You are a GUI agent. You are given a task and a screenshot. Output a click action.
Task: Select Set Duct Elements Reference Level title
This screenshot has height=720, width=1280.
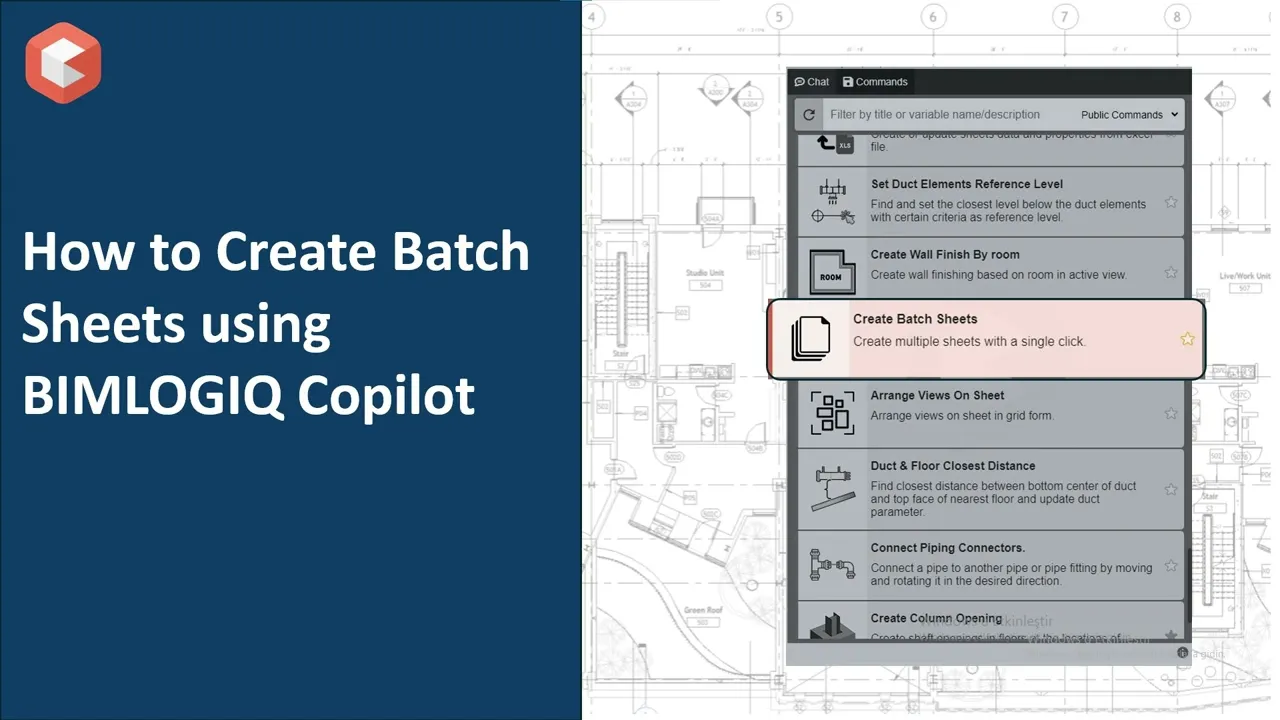click(x=967, y=184)
